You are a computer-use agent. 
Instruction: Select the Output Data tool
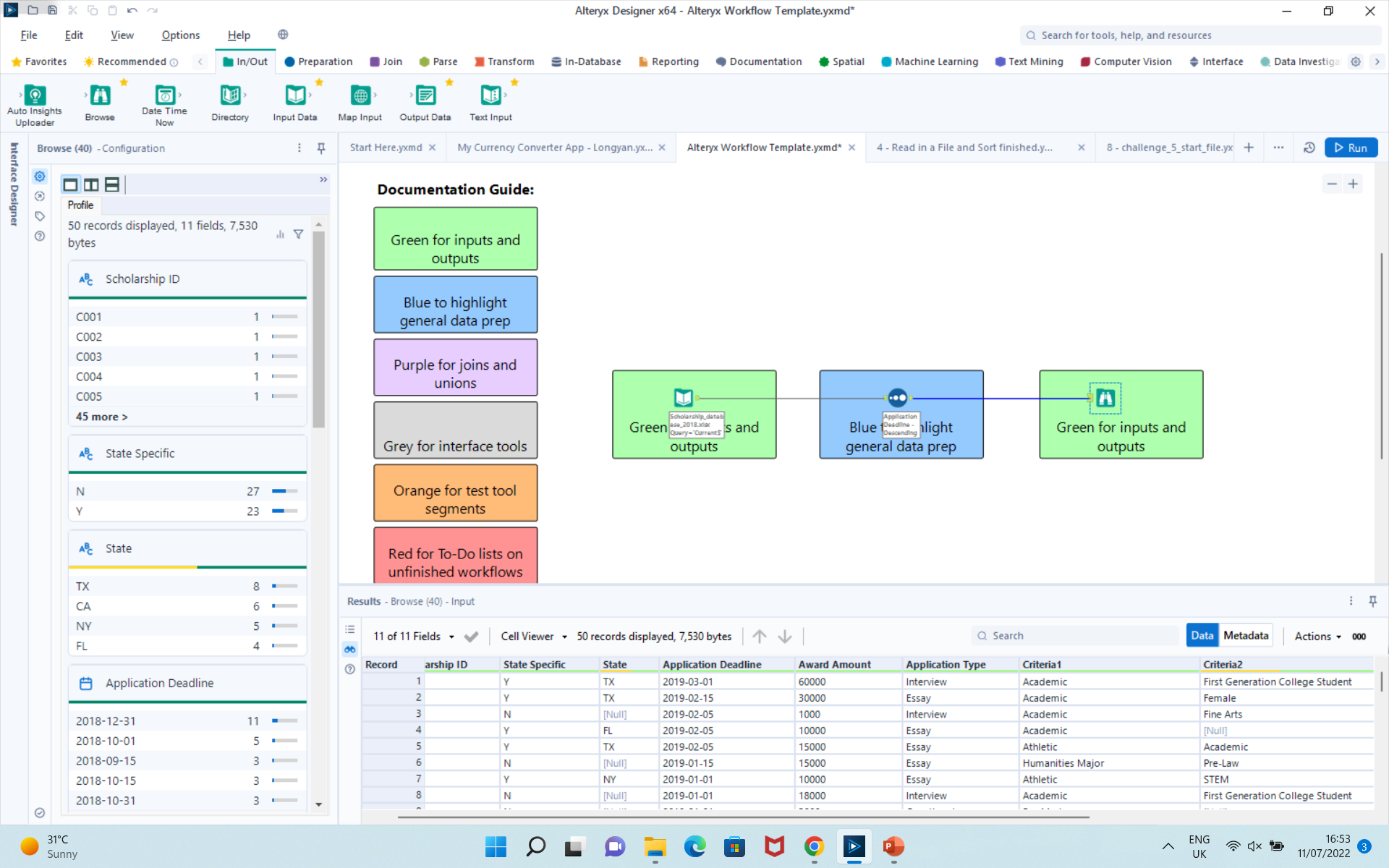point(425,103)
